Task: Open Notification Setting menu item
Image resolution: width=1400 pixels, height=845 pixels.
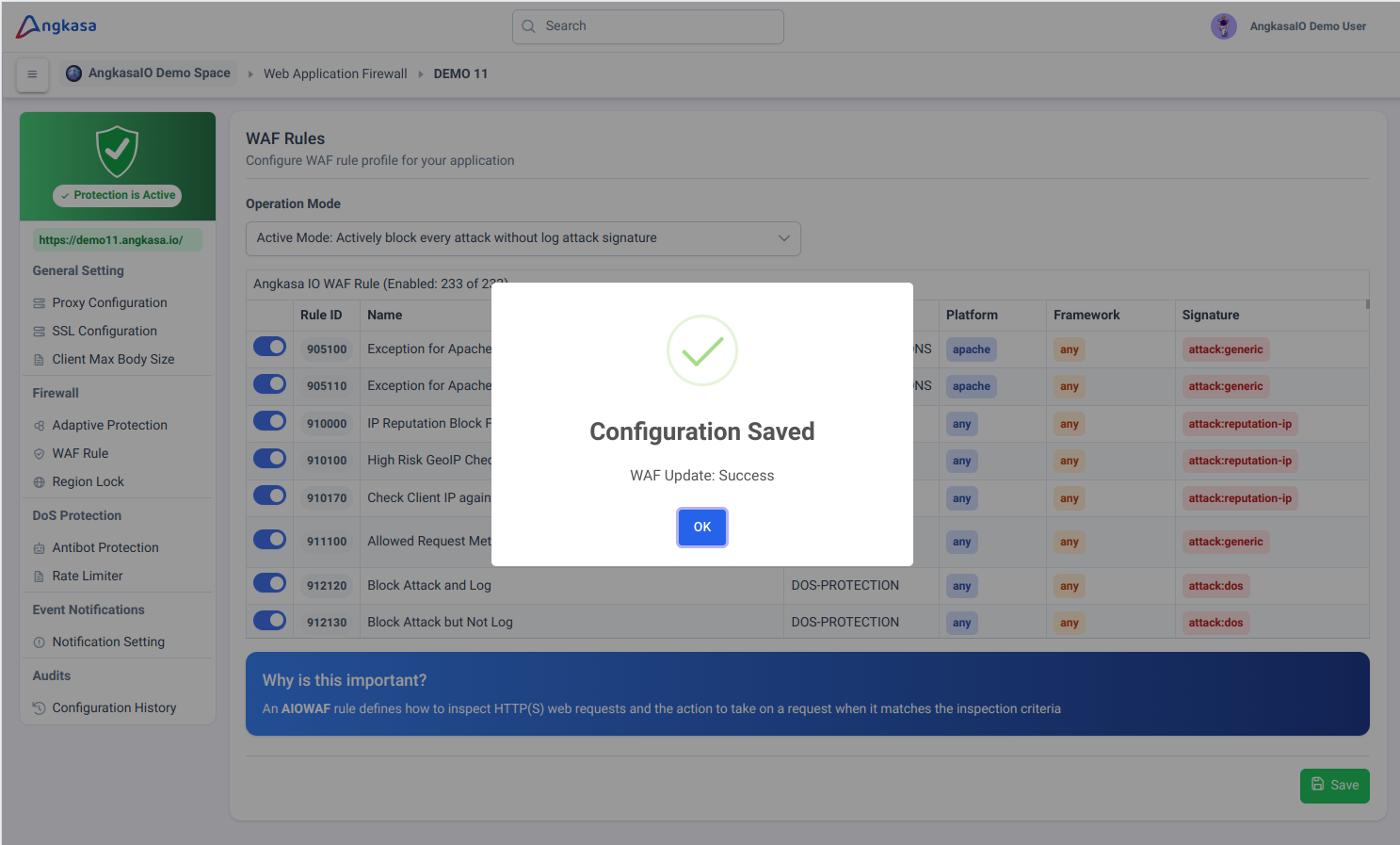Action: point(108,642)
